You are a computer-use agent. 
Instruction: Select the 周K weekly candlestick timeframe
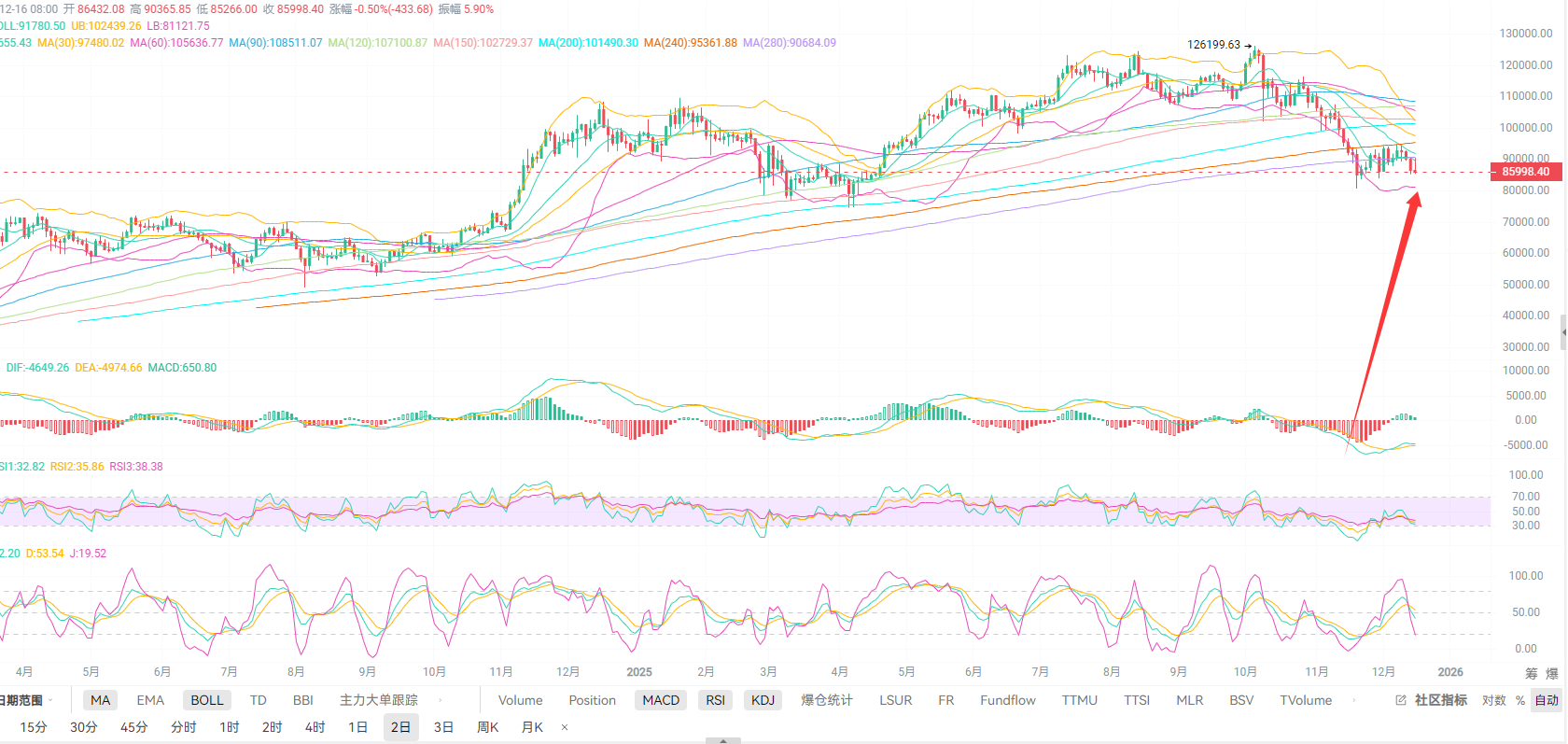tap(487, 727)
